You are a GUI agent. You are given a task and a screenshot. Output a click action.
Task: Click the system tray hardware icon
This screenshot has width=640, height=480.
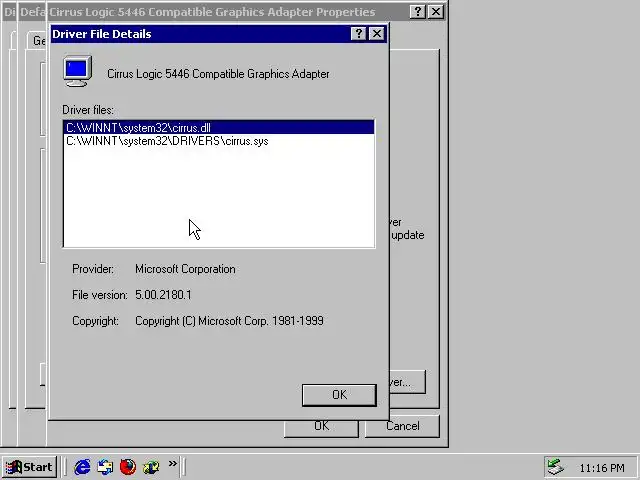click(556, 467)
